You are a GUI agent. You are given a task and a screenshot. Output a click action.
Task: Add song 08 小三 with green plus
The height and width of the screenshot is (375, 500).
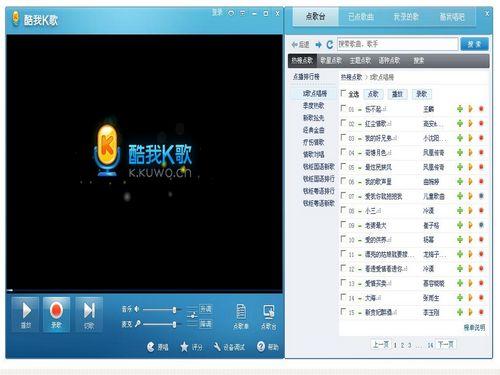460,210
